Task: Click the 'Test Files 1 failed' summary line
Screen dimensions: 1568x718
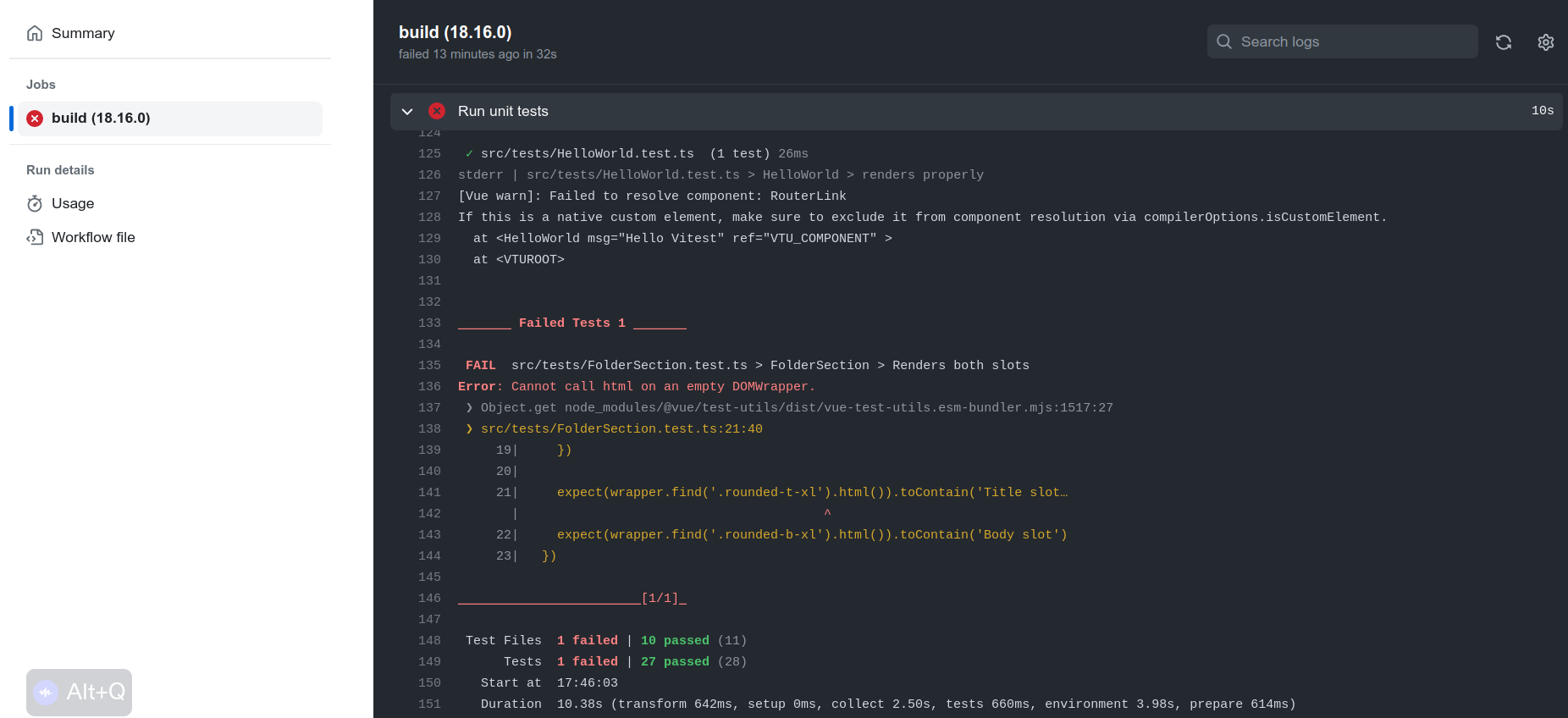Action: [606, 640]
